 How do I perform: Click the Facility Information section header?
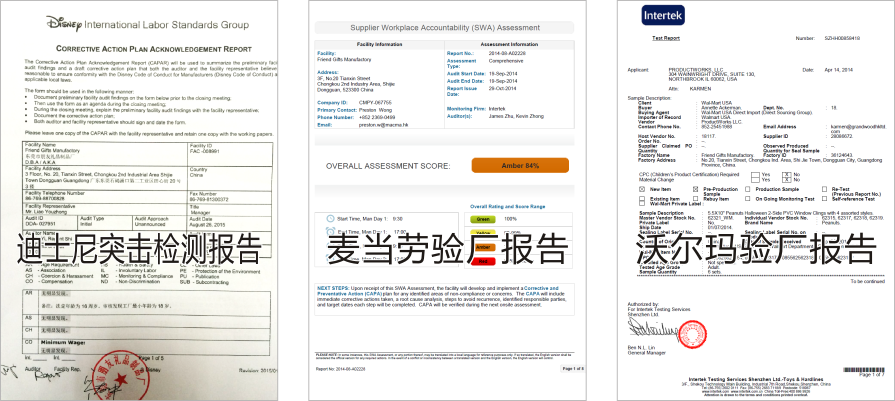(380, 45)
